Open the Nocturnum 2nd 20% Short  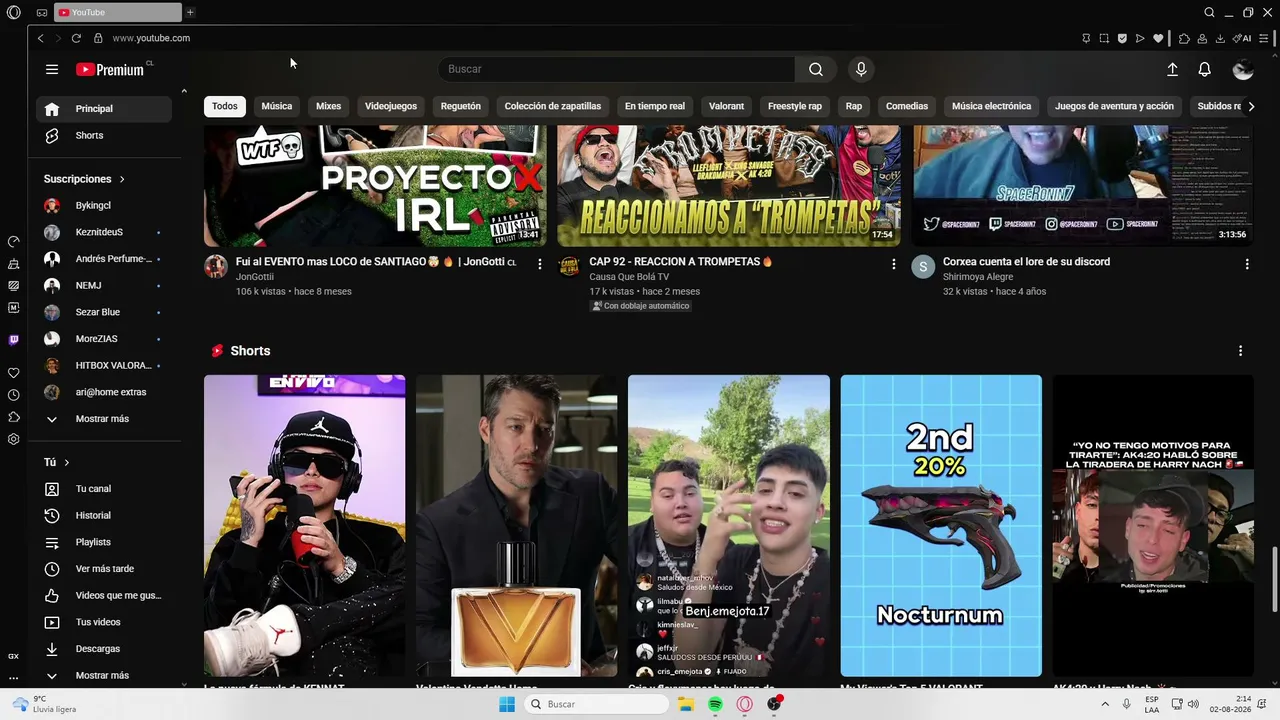point(941,526)
